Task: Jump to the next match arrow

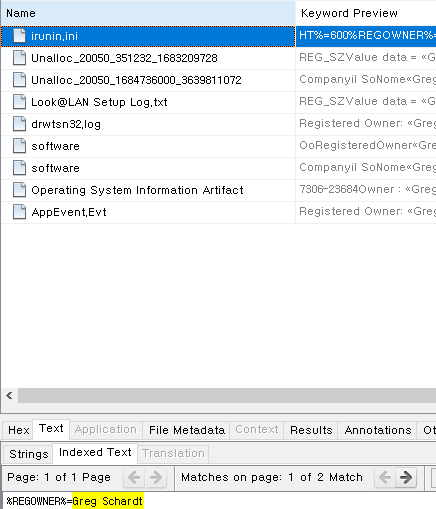Action: coord(406,477)
